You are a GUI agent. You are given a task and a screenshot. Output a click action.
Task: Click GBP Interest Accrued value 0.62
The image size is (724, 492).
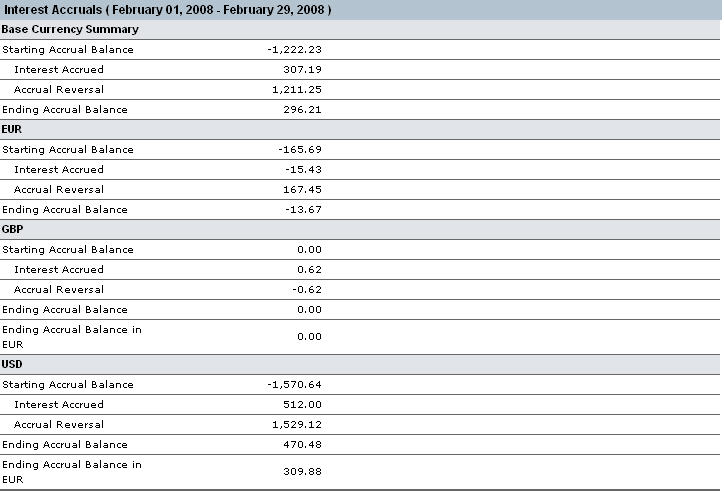(x=309, y=270)
